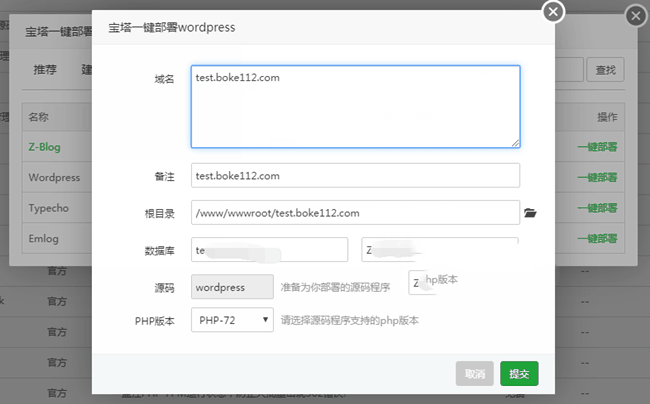Click the 查找 search button in the background window

(606, 70)
